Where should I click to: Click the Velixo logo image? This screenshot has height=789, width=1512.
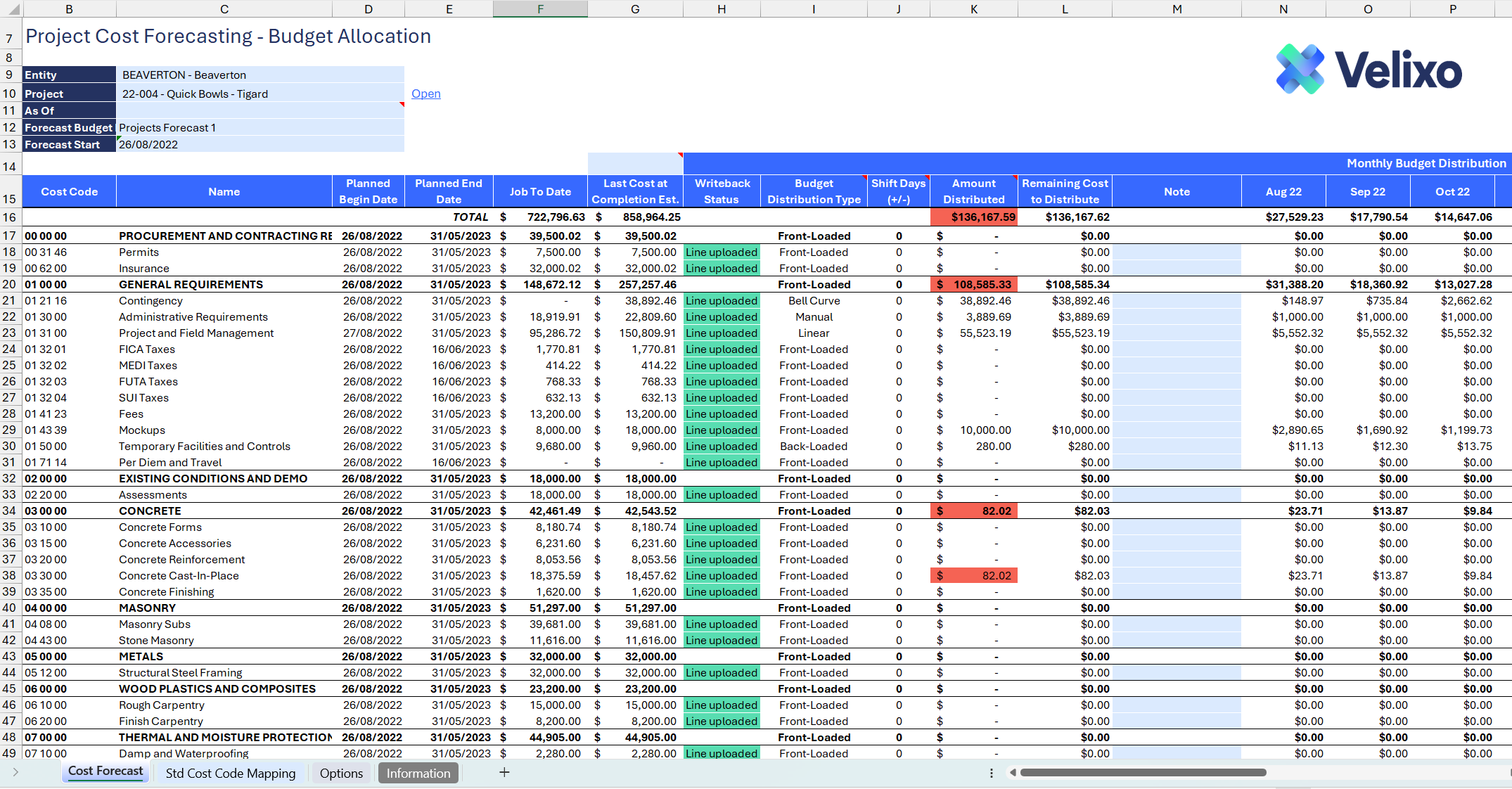click(1369, 70)
